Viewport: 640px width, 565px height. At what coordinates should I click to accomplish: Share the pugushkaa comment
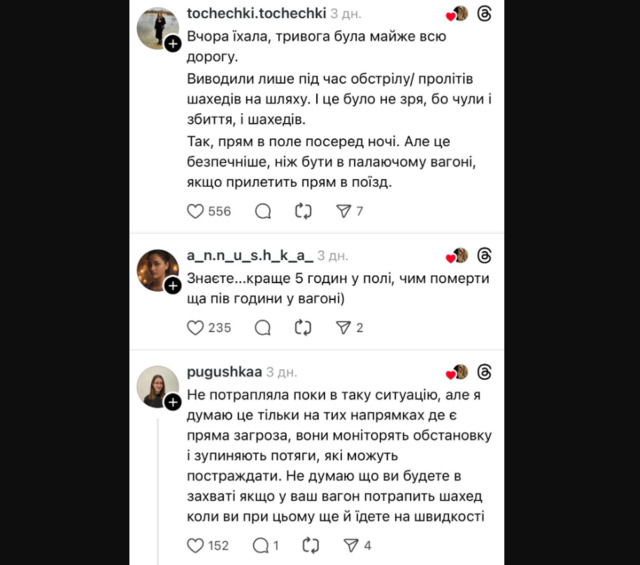click(351, 545)
